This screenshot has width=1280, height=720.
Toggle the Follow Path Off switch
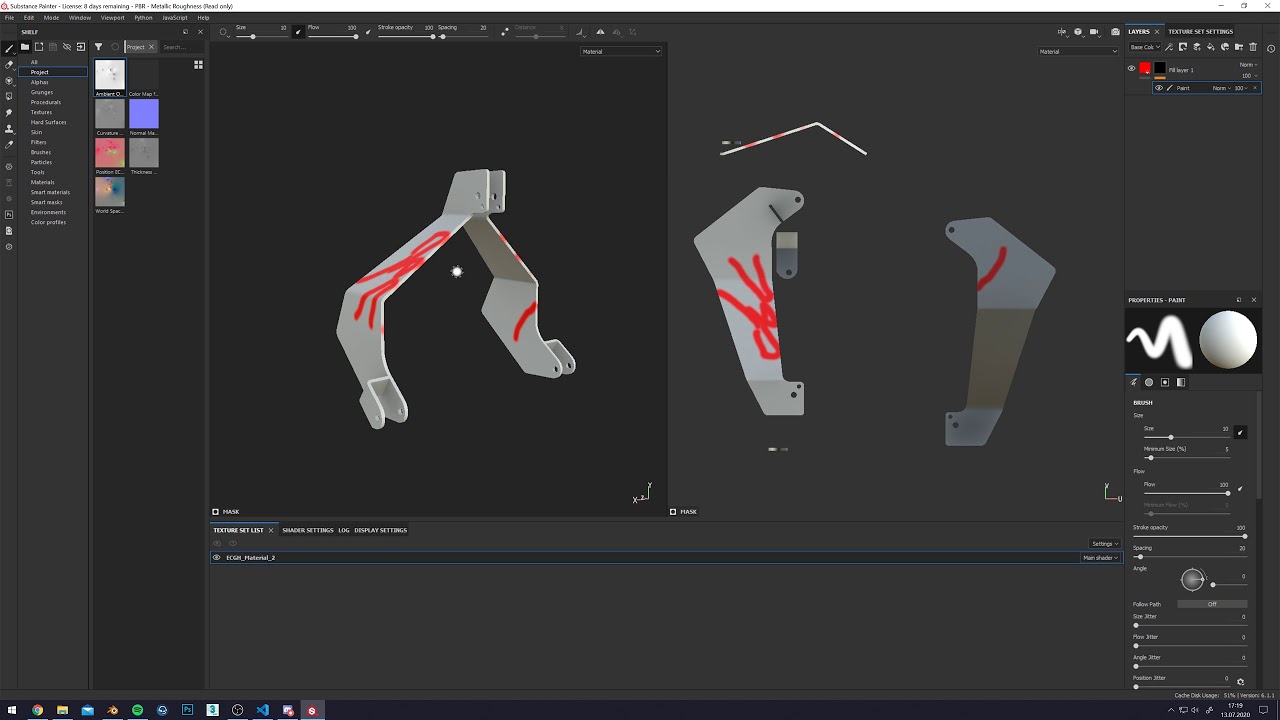pos(1212,604)
